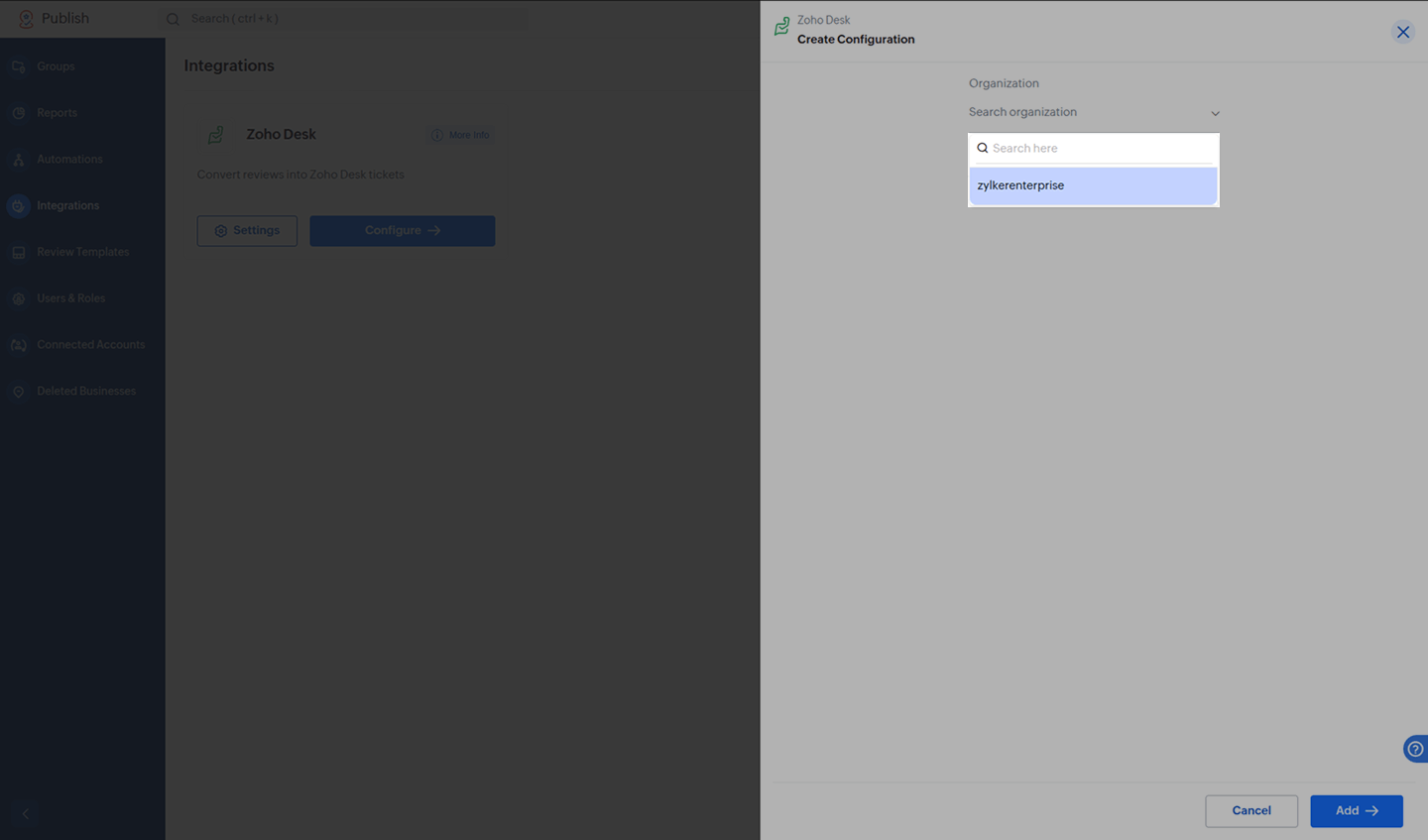Click the More Info circle icon
The image size is (1428, 840).
pyautogui.click(x=436, y=135)
